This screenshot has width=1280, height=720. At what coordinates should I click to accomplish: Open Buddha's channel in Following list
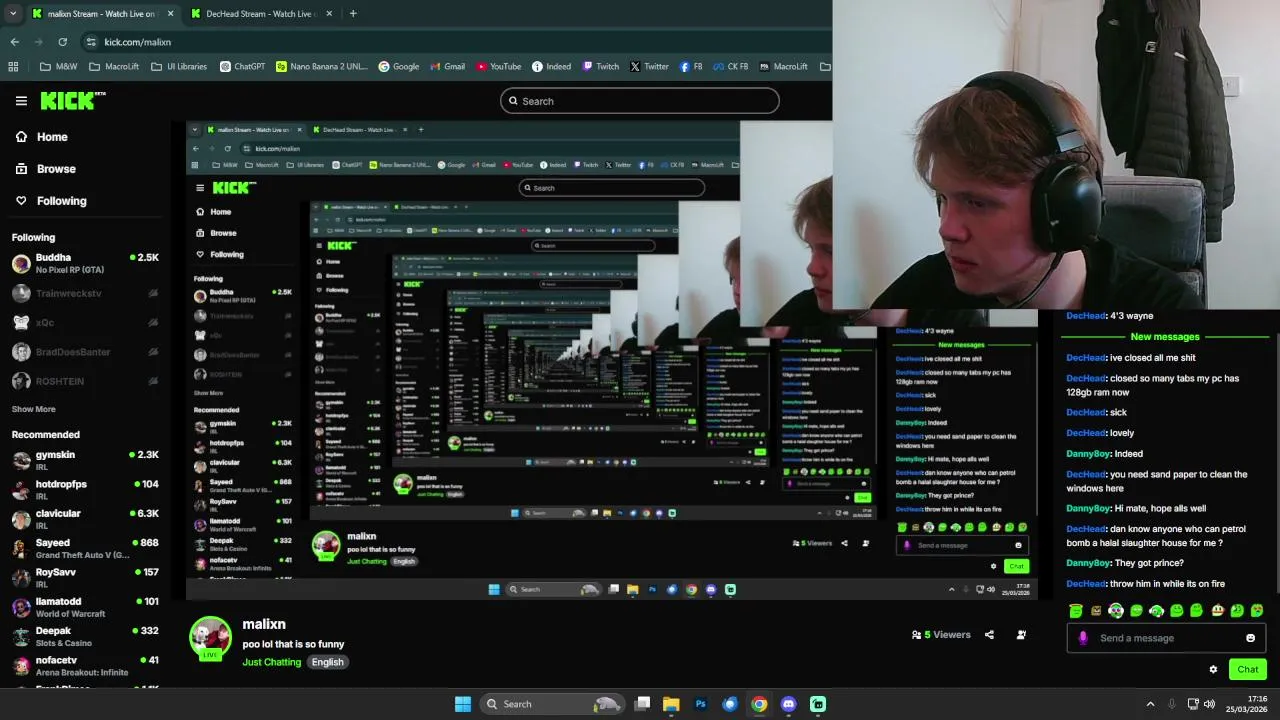click(x=85, y=263)
